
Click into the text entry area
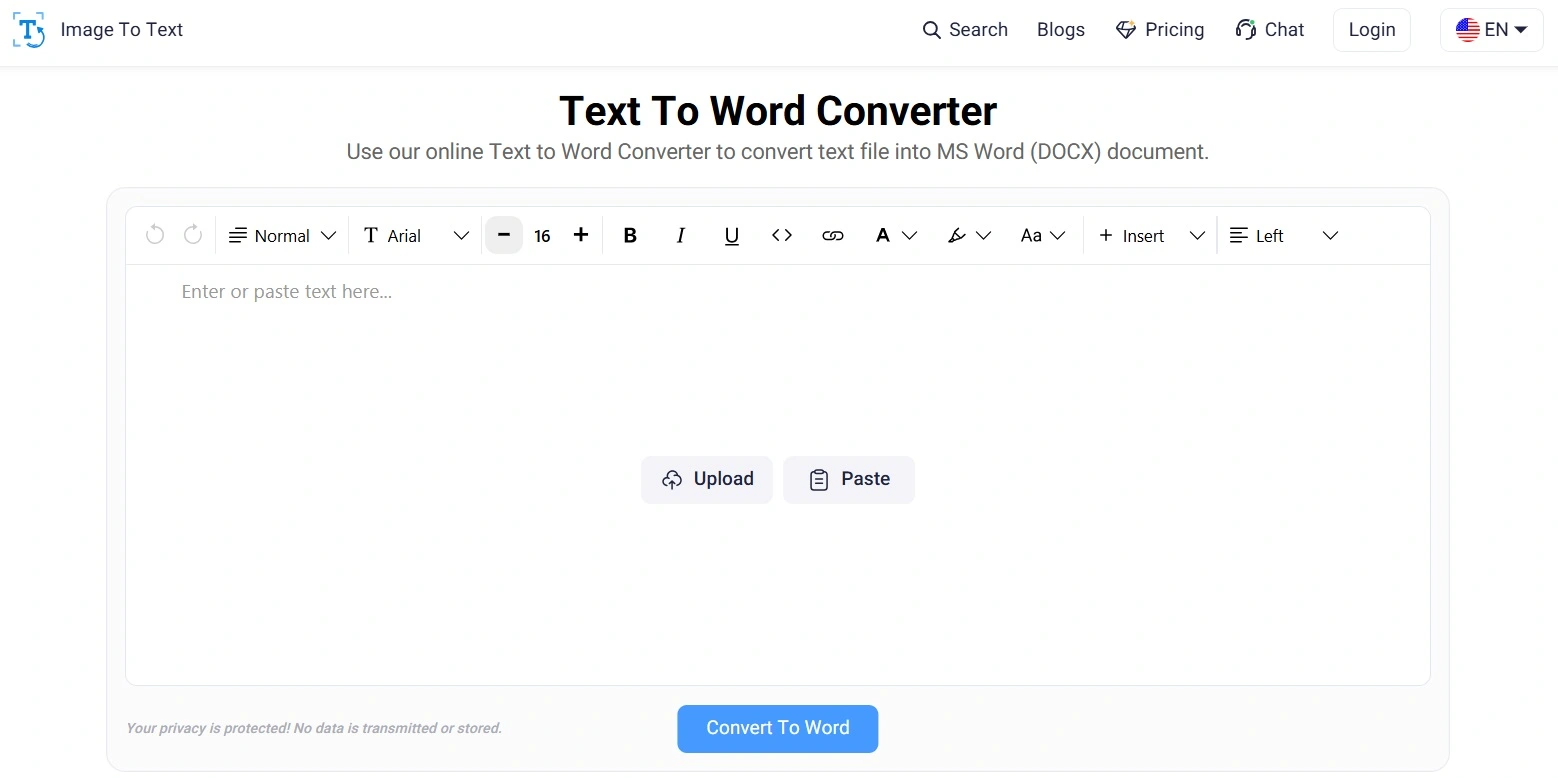coord(778,475)
